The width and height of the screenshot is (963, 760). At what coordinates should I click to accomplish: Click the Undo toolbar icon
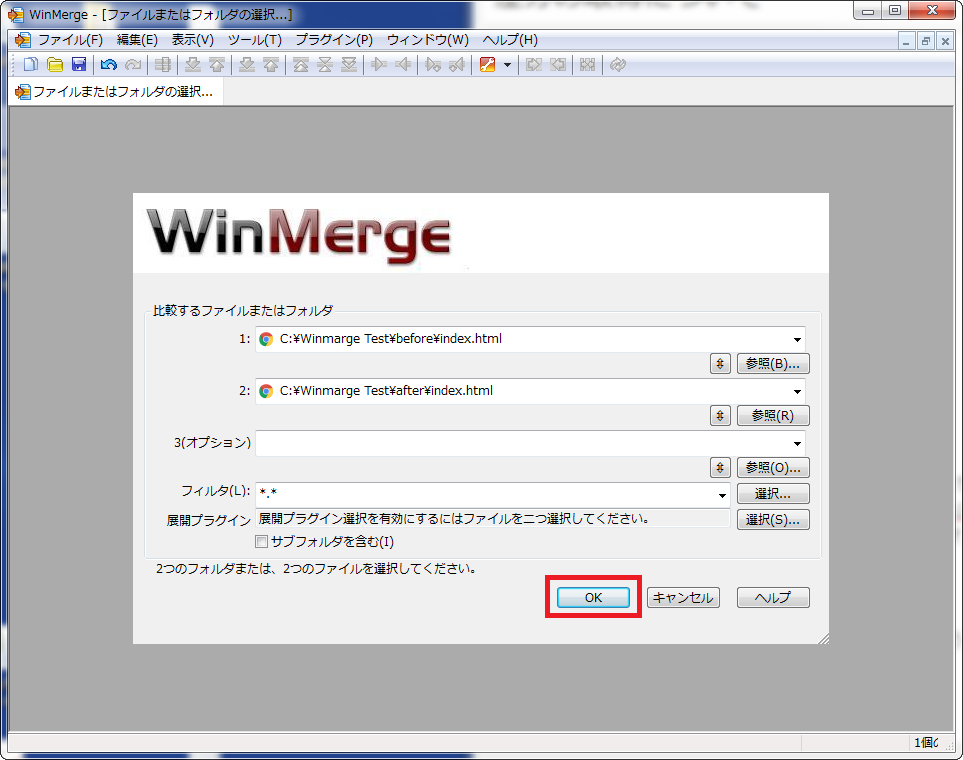click(109, 65)
